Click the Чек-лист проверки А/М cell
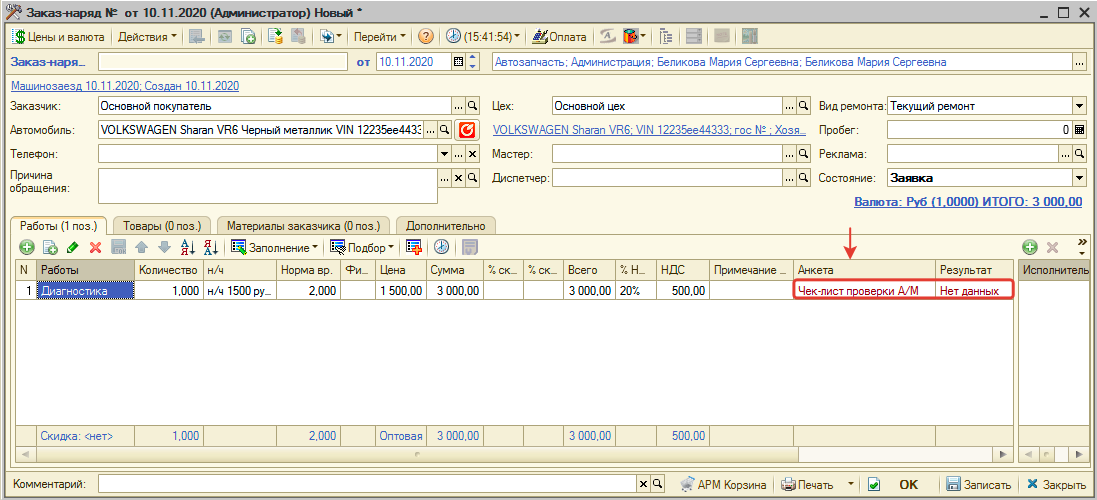This screenshot has width=1097, height=500. (x=865, y=290)
